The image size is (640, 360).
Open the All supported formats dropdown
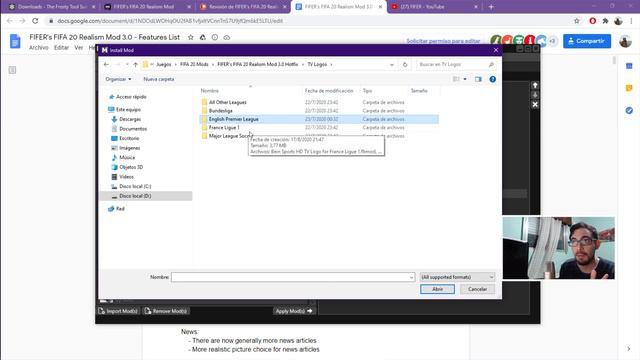(457, 277)
